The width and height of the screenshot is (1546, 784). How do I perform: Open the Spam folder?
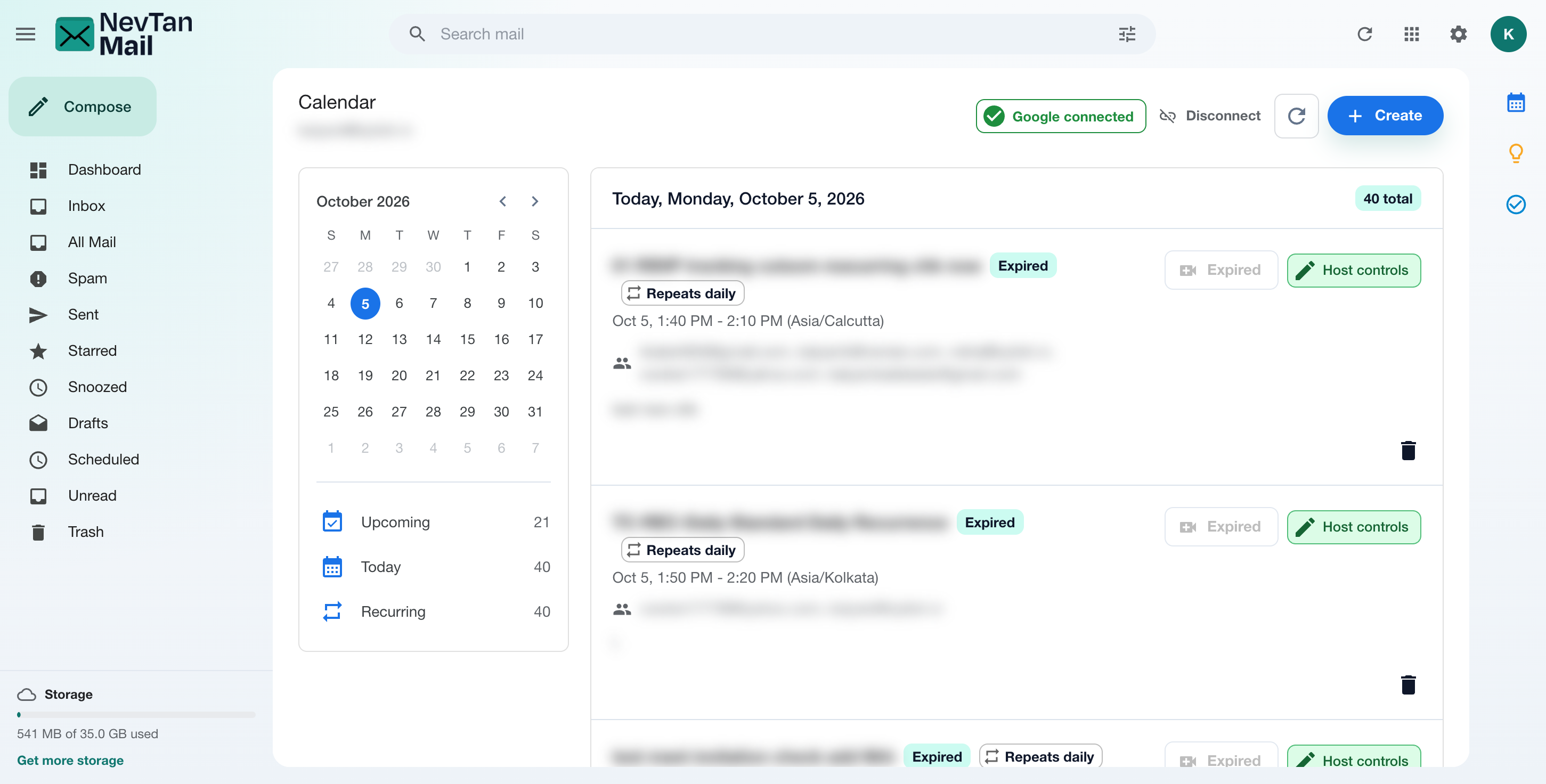[87, 279]
